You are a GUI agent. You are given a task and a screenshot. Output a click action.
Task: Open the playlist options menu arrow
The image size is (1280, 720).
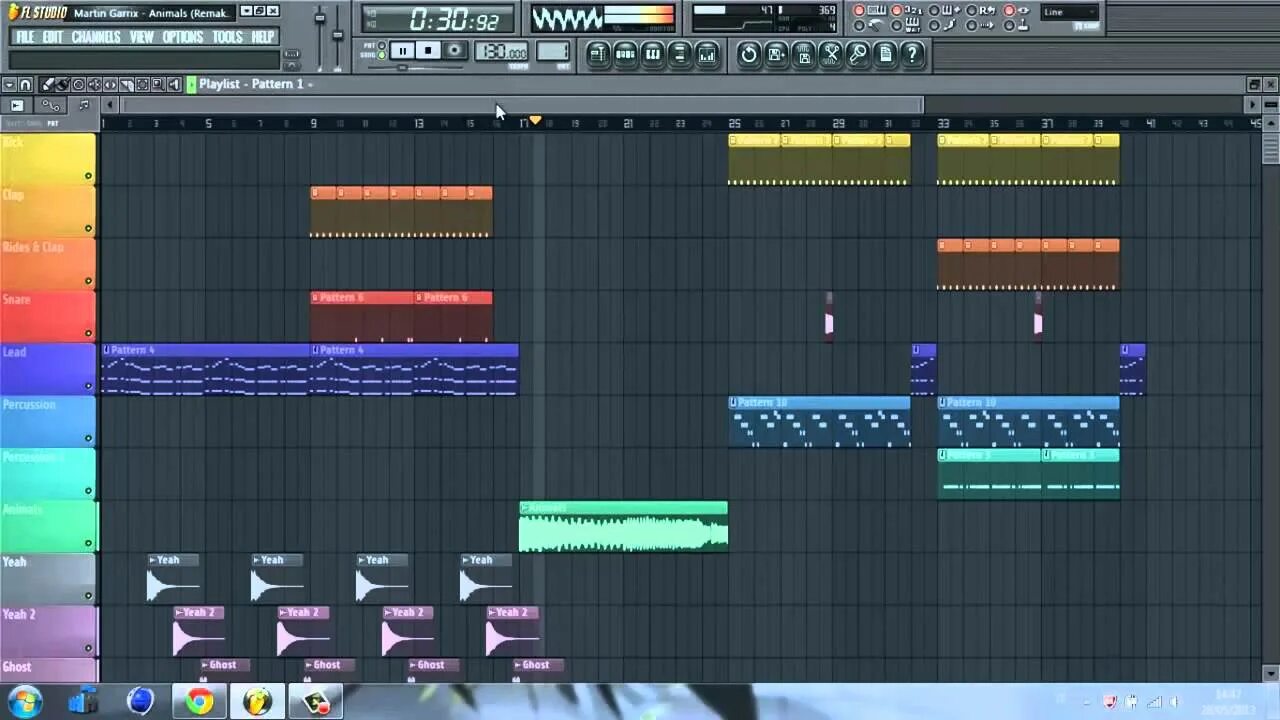coord(9,85)
